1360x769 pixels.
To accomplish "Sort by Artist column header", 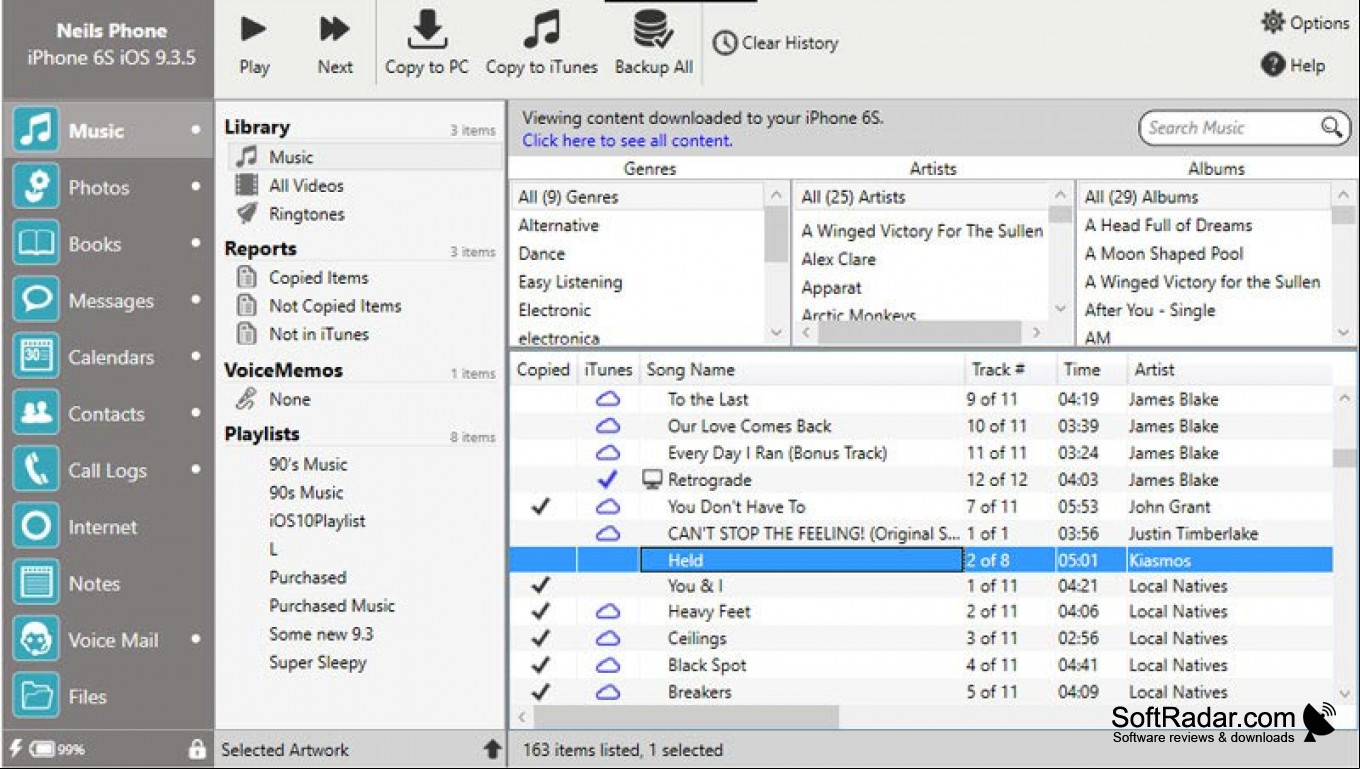I will click(1154, 370).
